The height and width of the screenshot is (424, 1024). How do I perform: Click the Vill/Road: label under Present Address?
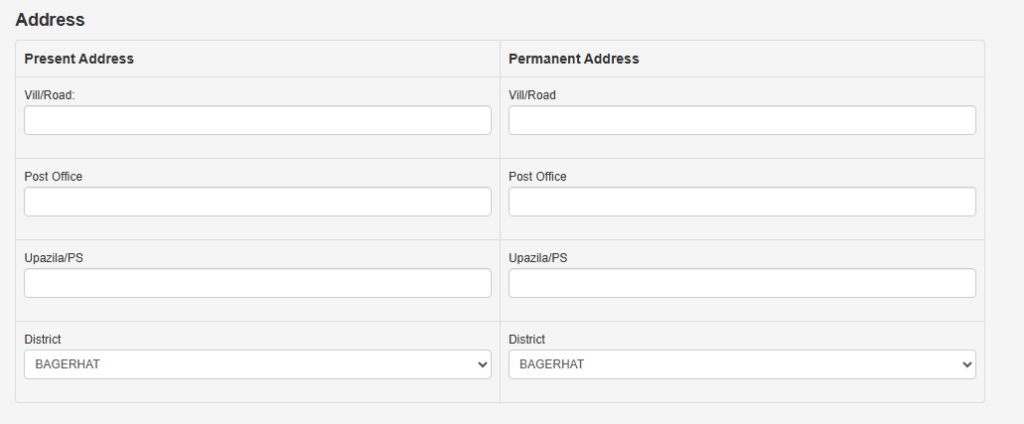tap(50, 95)
